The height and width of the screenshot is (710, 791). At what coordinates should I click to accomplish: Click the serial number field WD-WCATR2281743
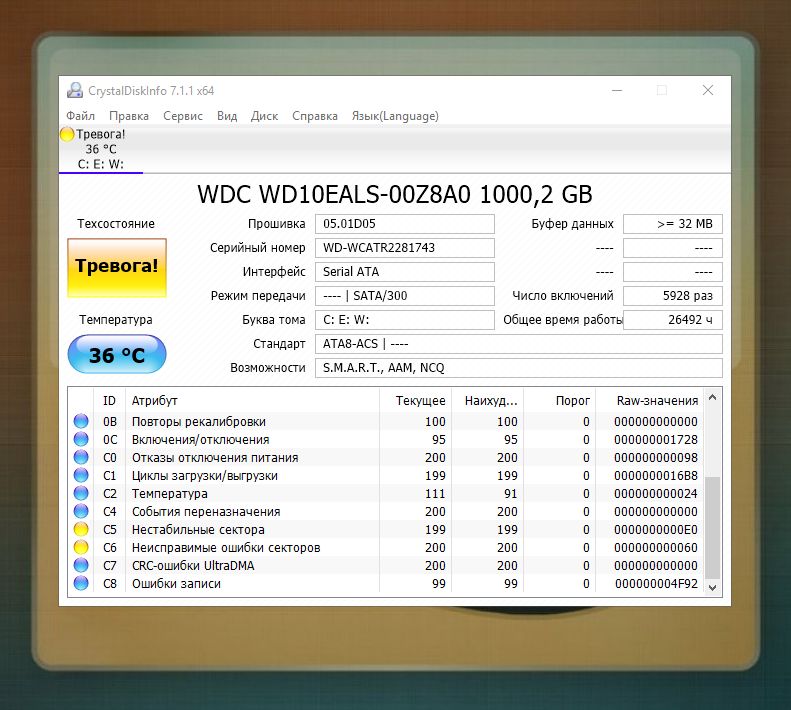(x=405, y=248)
